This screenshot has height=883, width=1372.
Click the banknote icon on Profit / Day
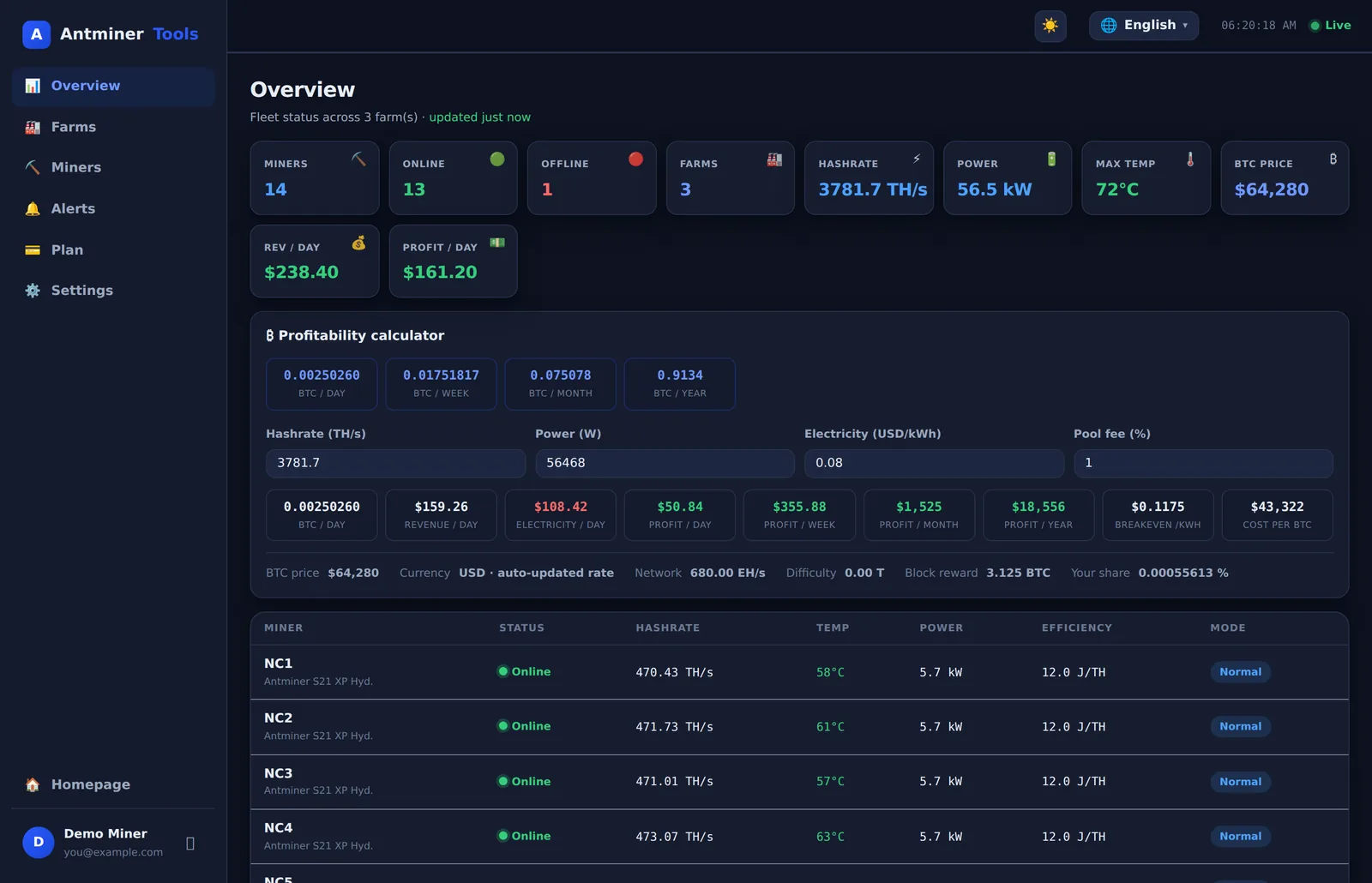(497, 243)
